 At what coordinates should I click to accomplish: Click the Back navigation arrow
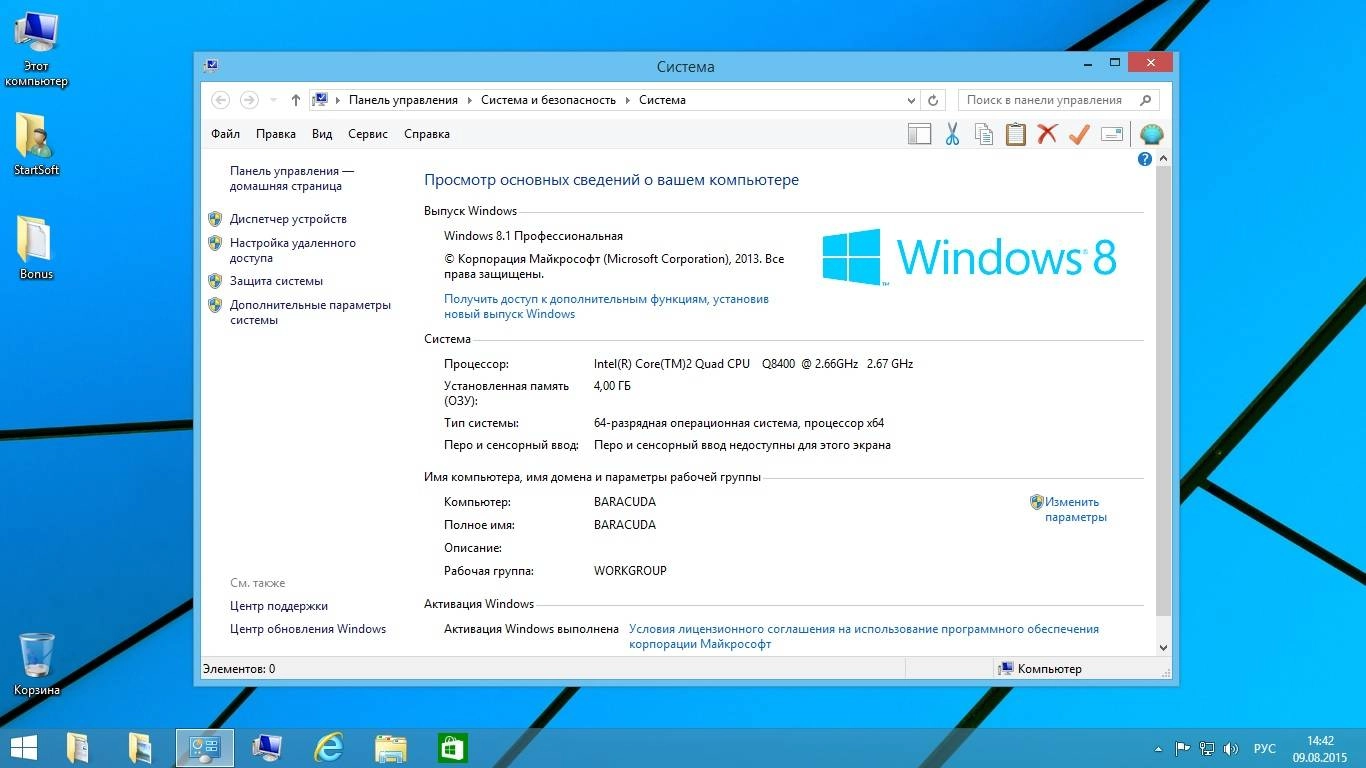click(221, 100)
